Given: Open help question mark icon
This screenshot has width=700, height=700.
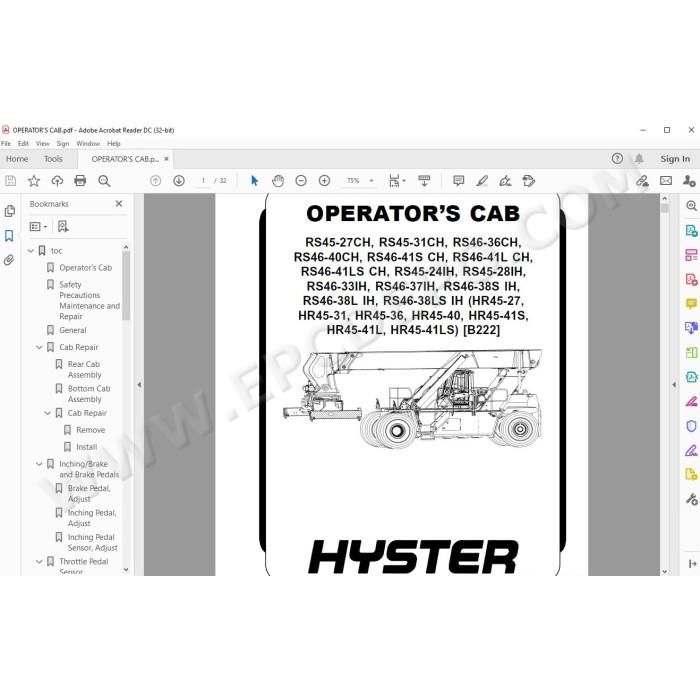Looking at the screenshot, I should [x=617, y=158].
